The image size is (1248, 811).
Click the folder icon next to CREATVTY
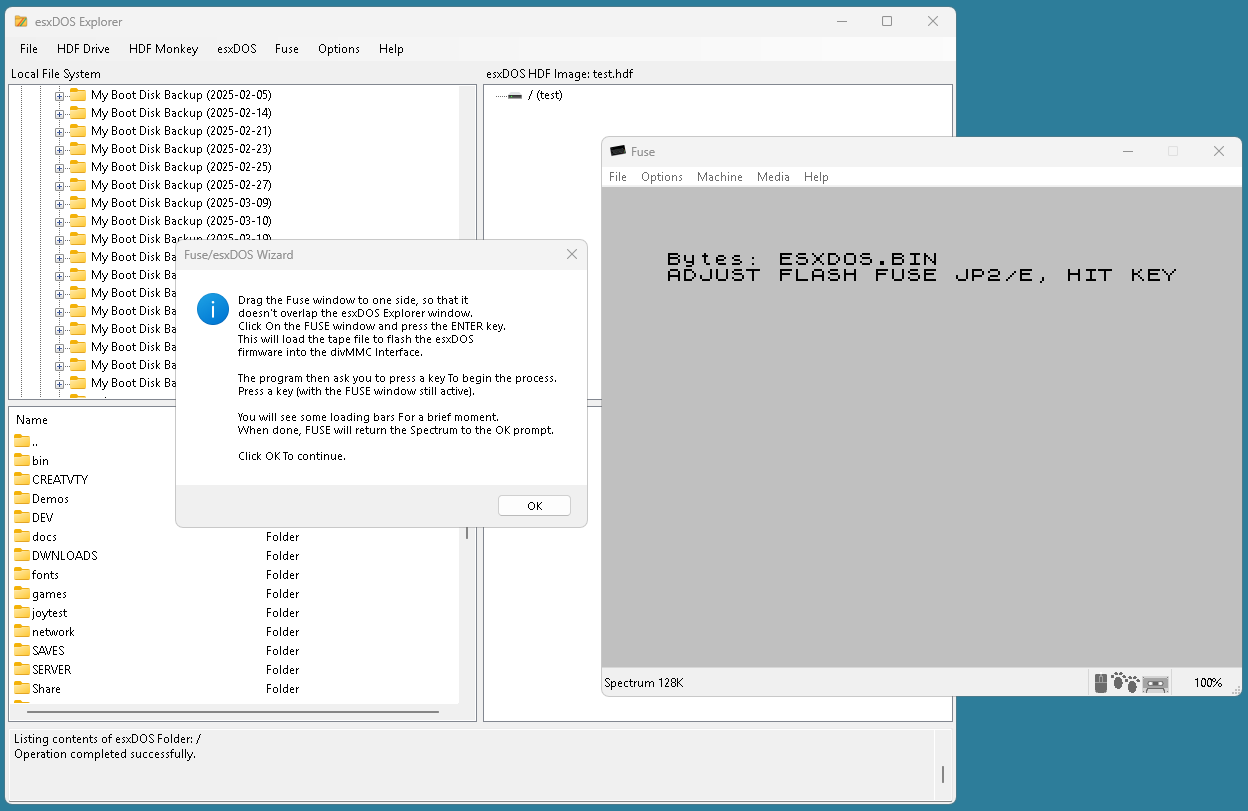[22, 479]
